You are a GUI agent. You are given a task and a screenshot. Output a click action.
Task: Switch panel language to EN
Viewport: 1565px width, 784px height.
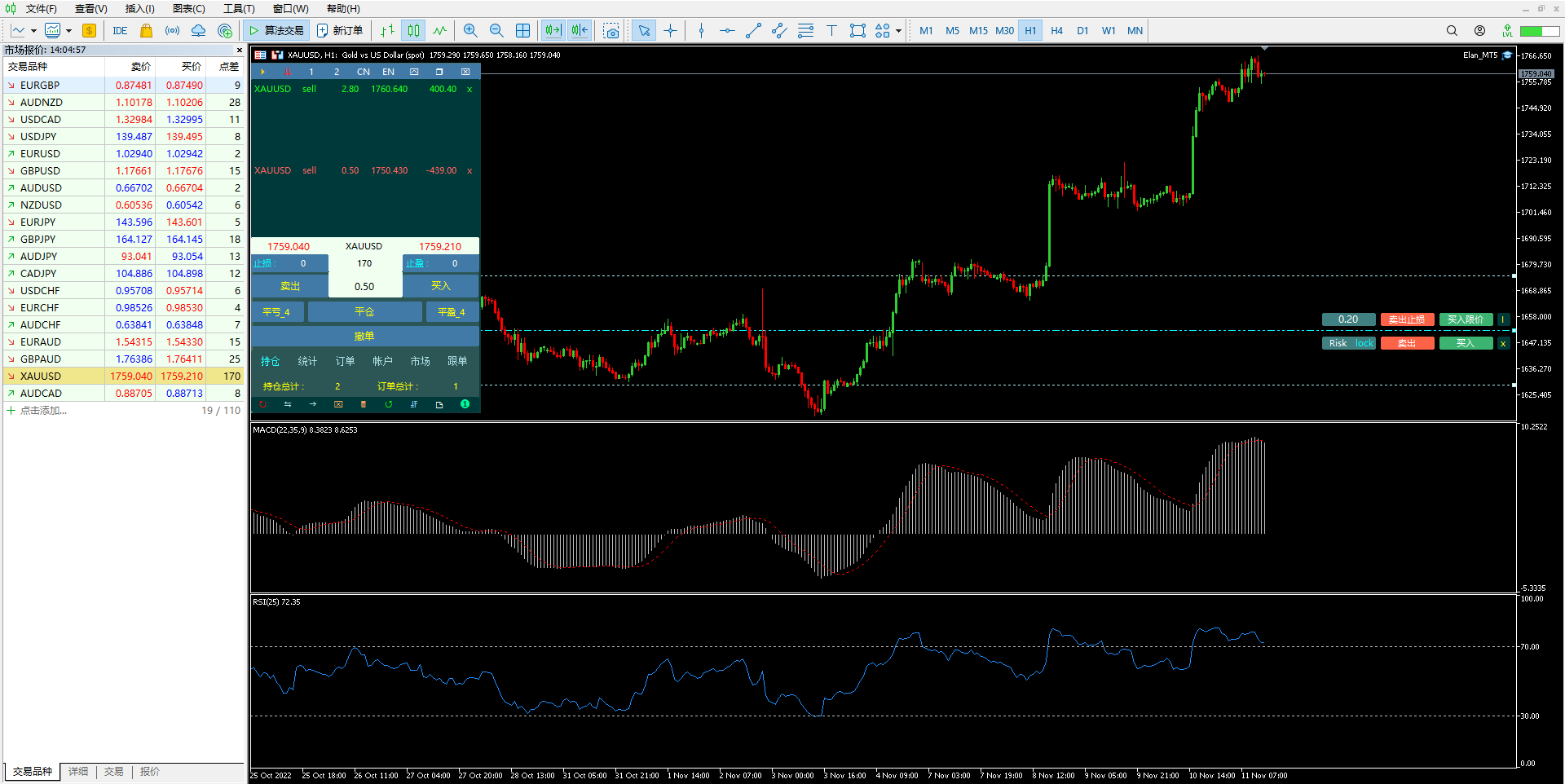pos(389,72)
